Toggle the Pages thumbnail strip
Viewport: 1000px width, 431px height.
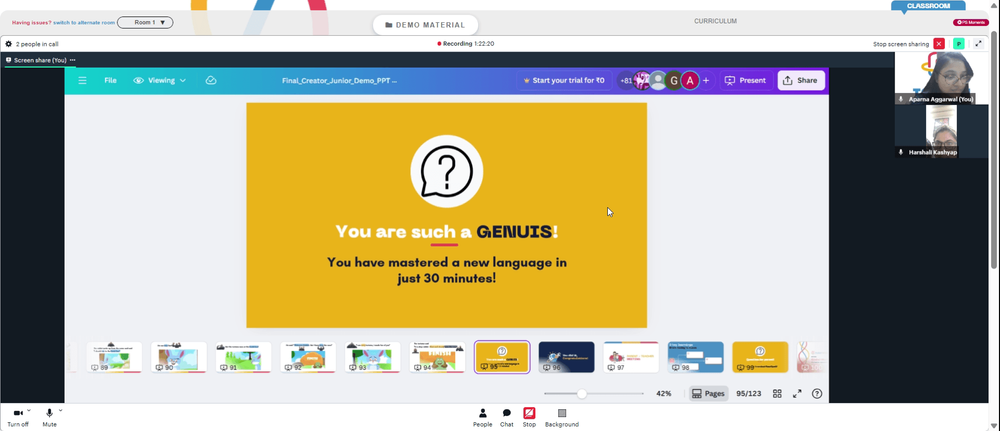pos(708,393)
